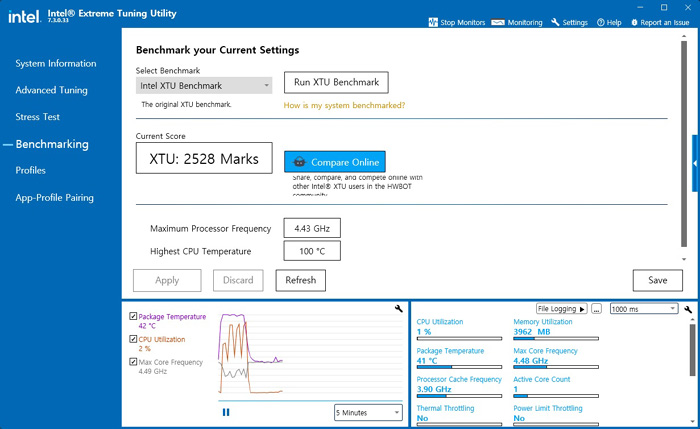Click the Thermal Throttling No monitor
Viewport: 700px width, 429px height.
pyautogui.click(x=459, y=415)
